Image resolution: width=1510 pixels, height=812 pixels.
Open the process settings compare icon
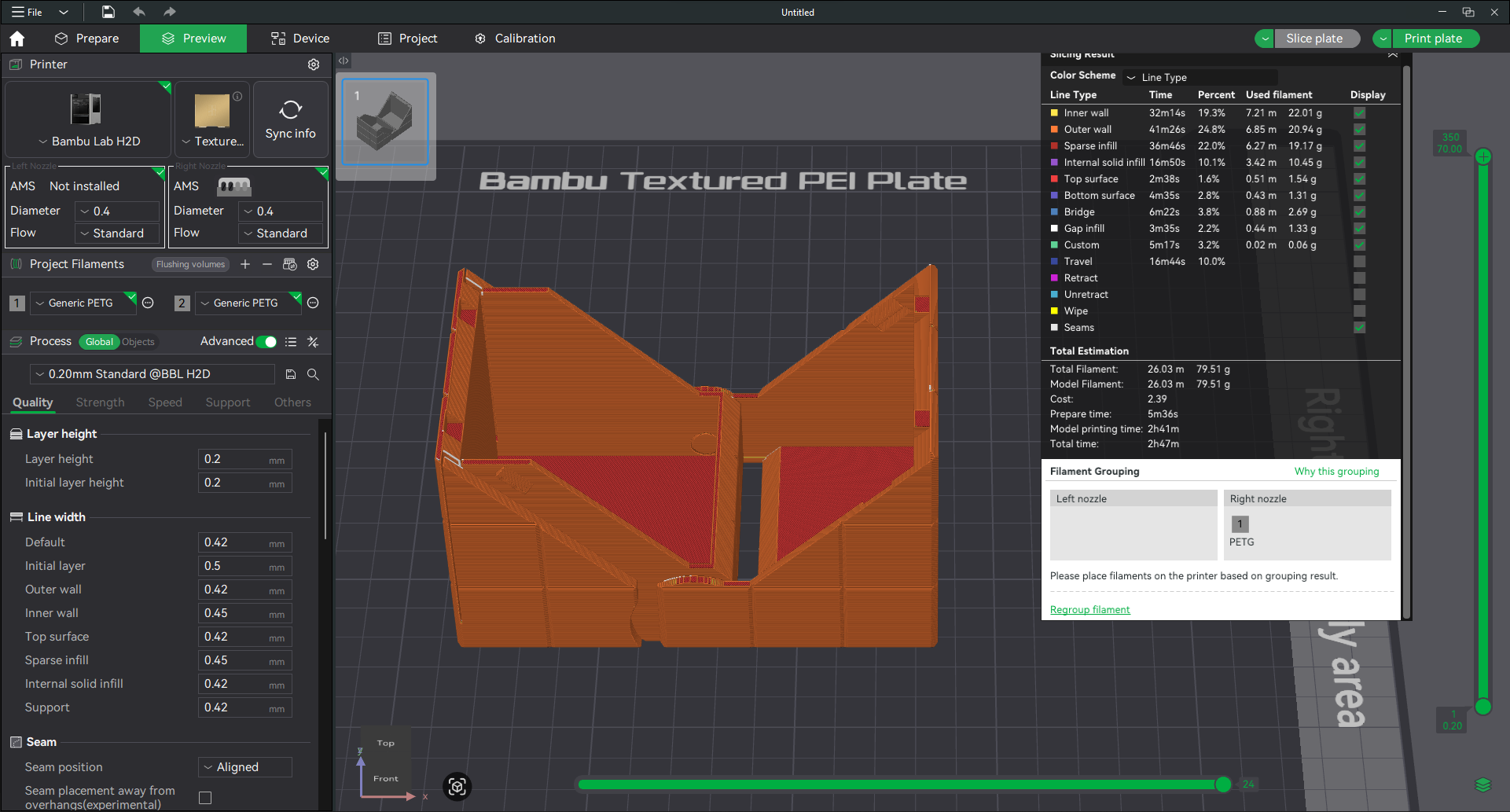click(313, 342)
